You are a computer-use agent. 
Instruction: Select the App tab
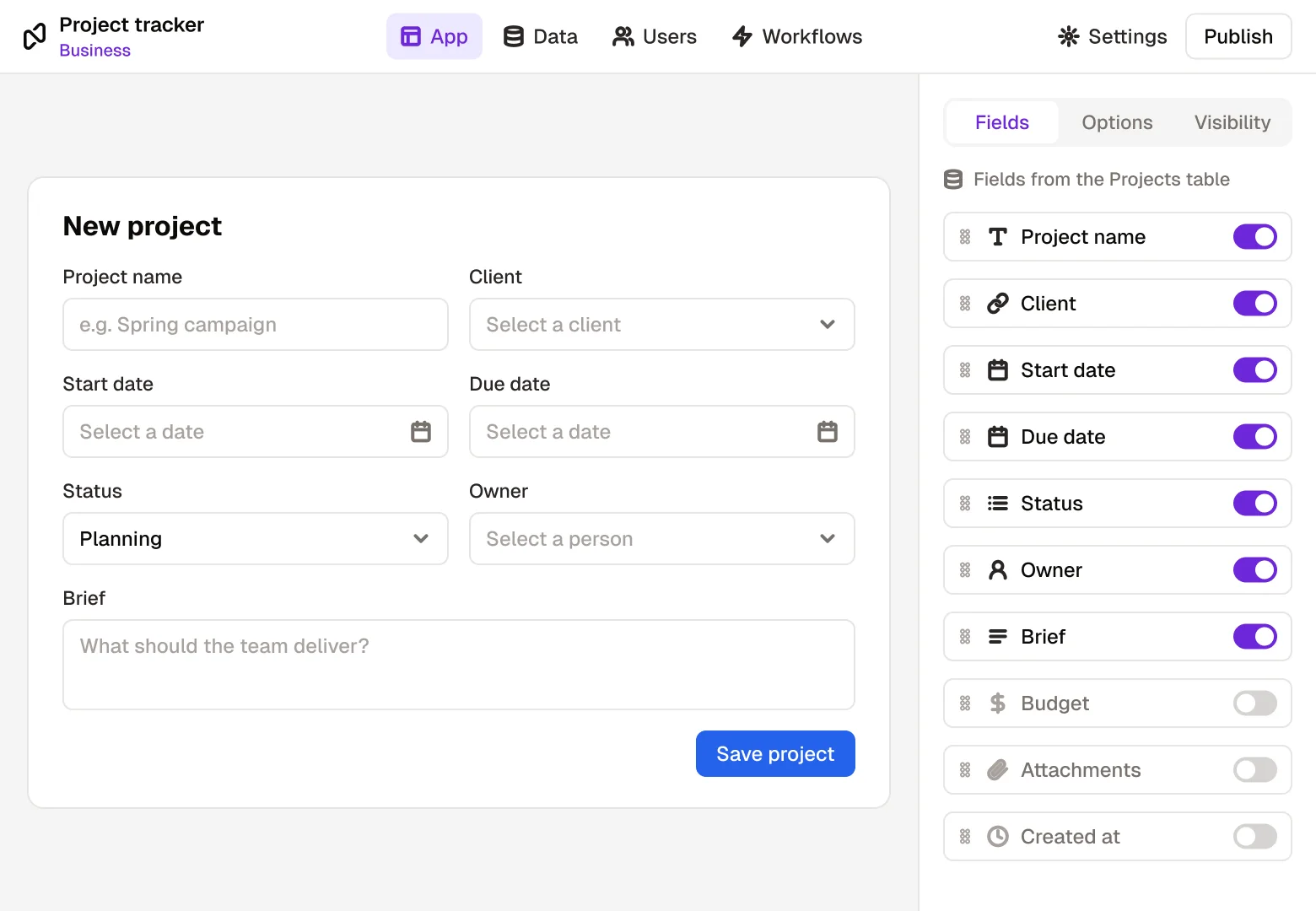pyautogui.click(x=434, y=36)
